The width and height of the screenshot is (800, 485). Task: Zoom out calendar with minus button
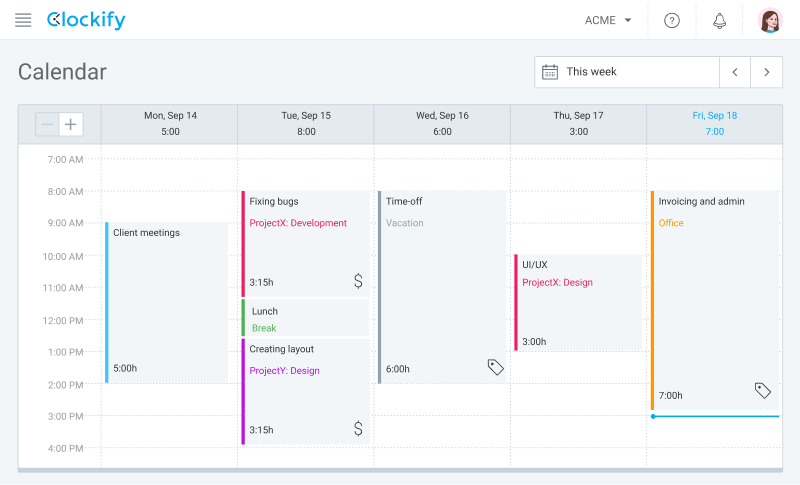pos(47,124)
